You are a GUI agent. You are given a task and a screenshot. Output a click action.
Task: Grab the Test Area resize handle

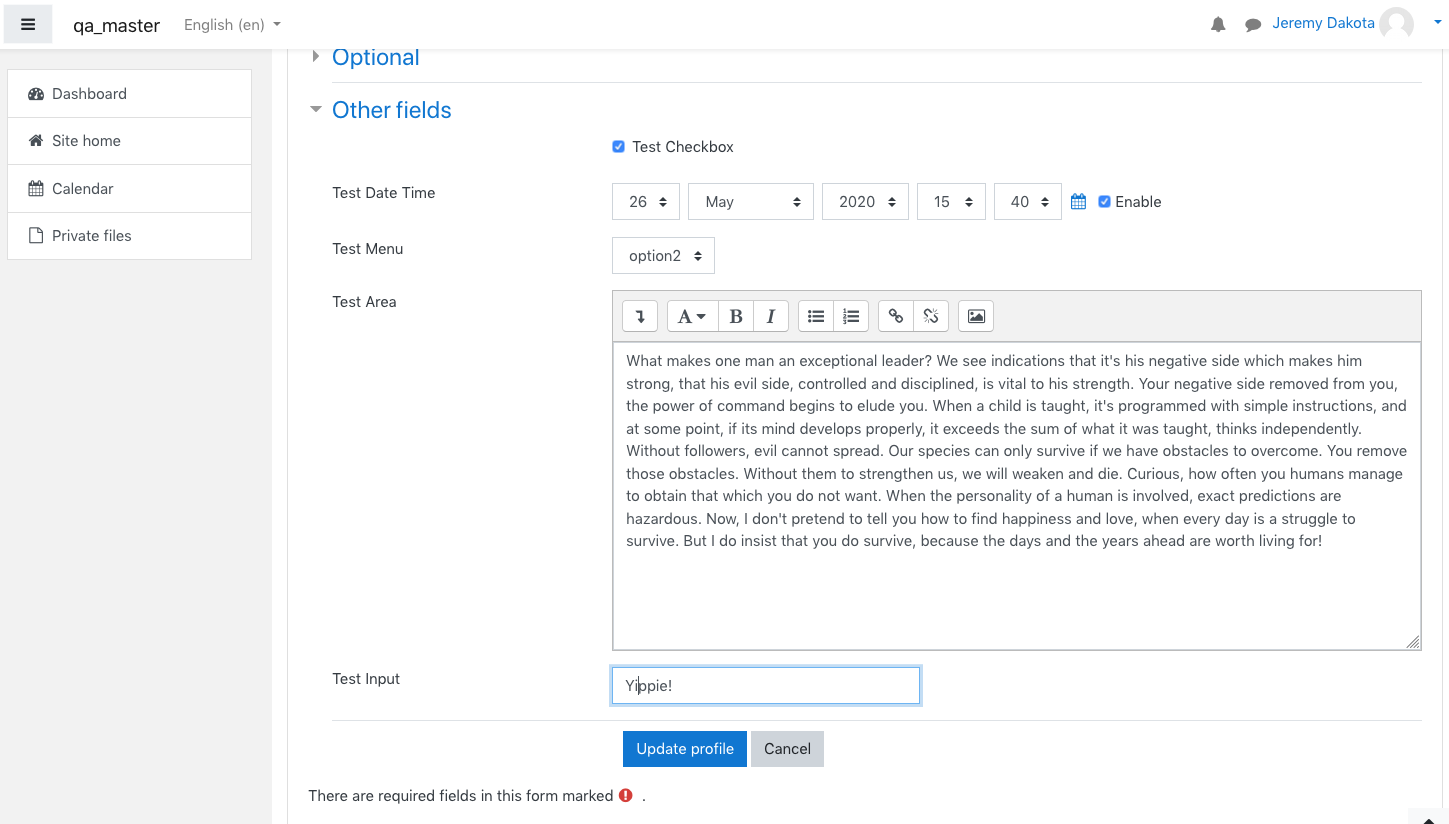[x=1413, y=642]
